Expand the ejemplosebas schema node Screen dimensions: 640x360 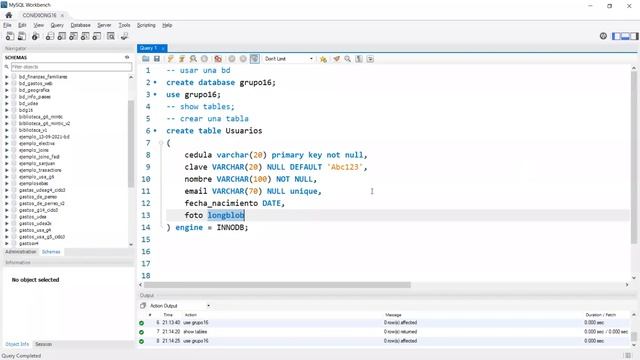tap(7, 184)
